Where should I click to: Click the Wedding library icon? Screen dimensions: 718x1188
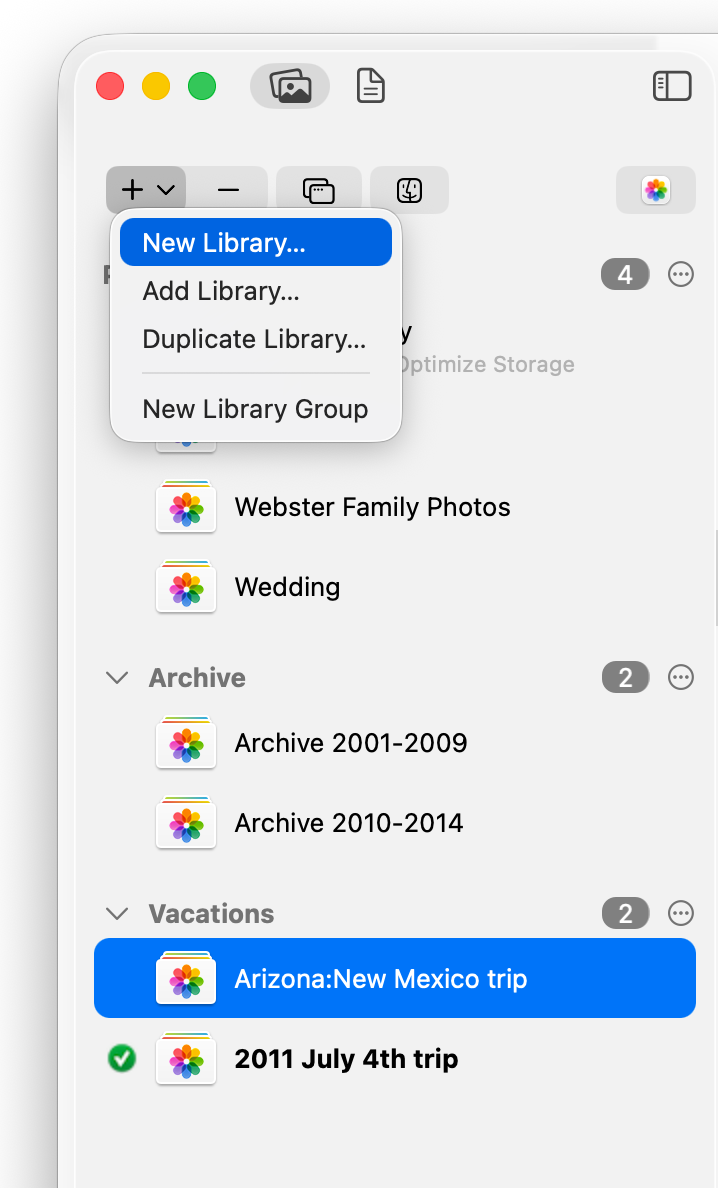pyautogui.click(x=185, y=587)
